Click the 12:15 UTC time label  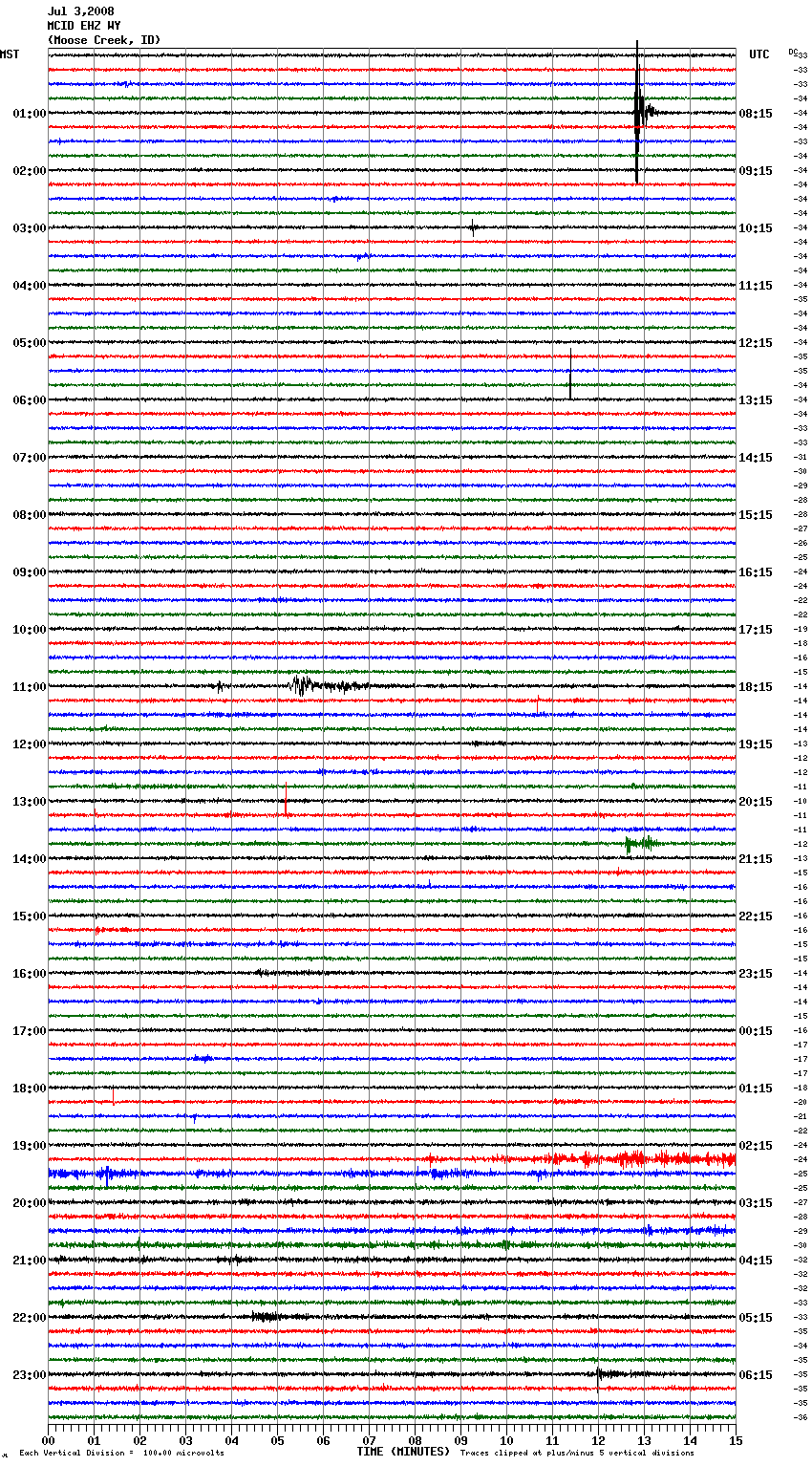coord(756,343)
